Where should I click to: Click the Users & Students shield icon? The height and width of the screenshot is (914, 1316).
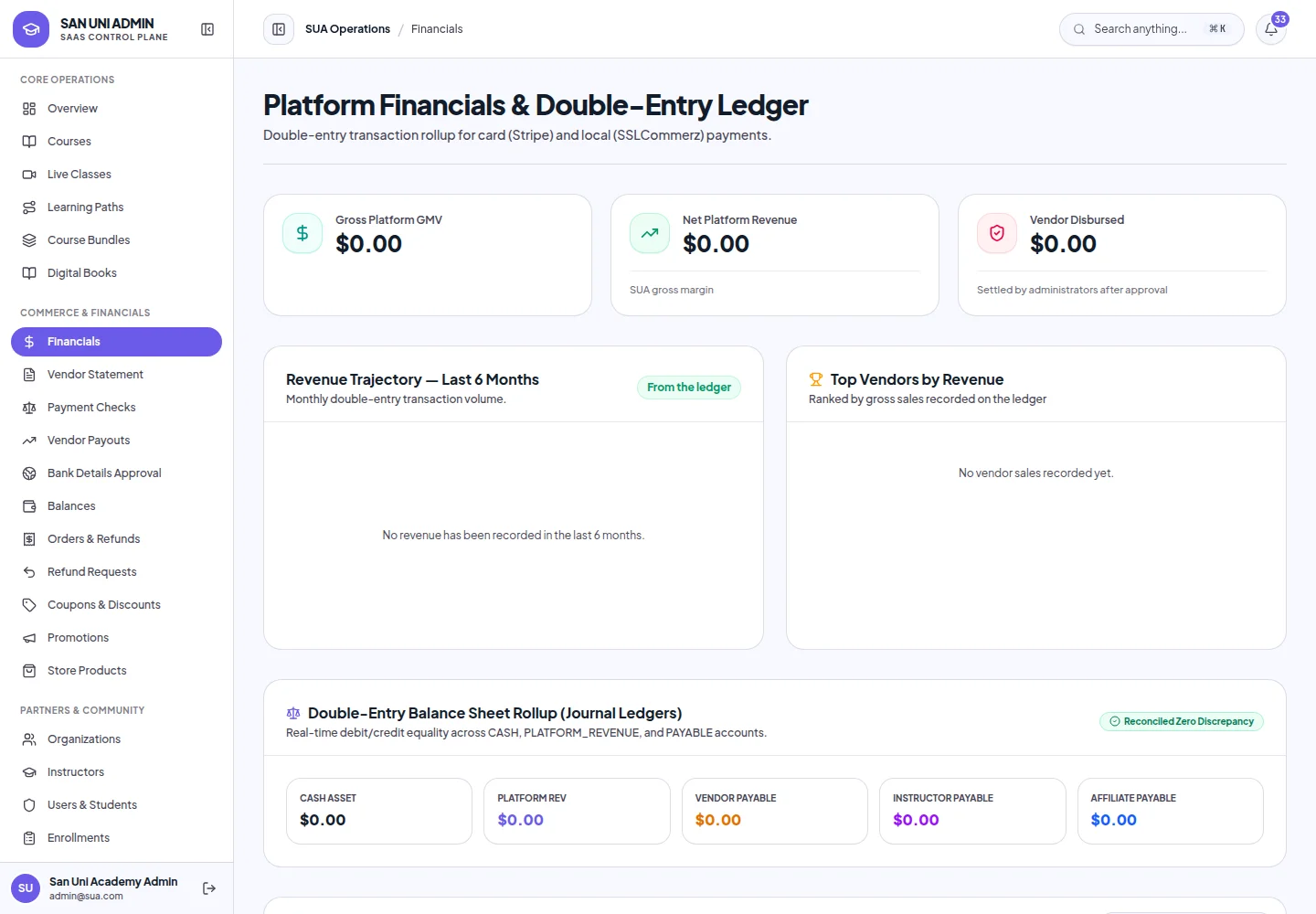click(29, 805)
